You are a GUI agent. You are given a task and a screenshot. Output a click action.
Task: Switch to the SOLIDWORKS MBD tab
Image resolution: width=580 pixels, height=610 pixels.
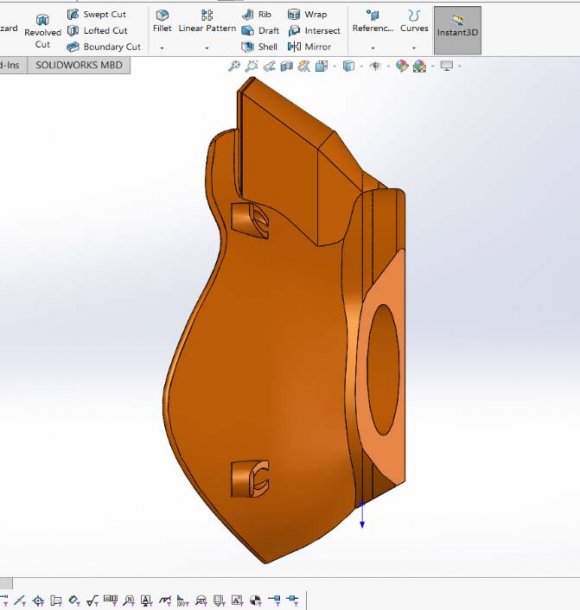[79, 65]
